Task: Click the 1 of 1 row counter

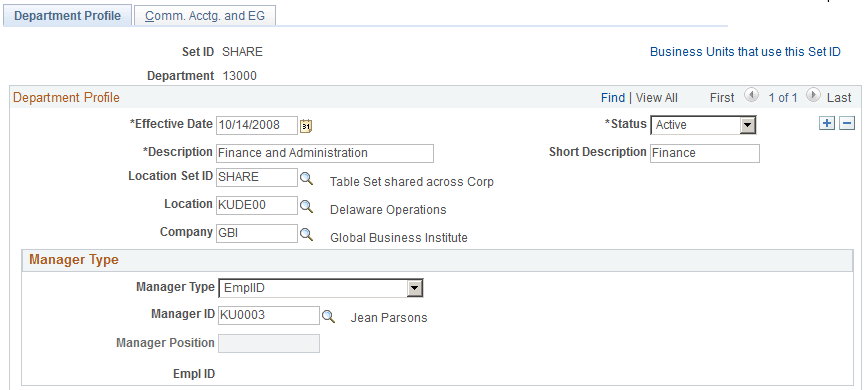Action: [x=783, y=98]
